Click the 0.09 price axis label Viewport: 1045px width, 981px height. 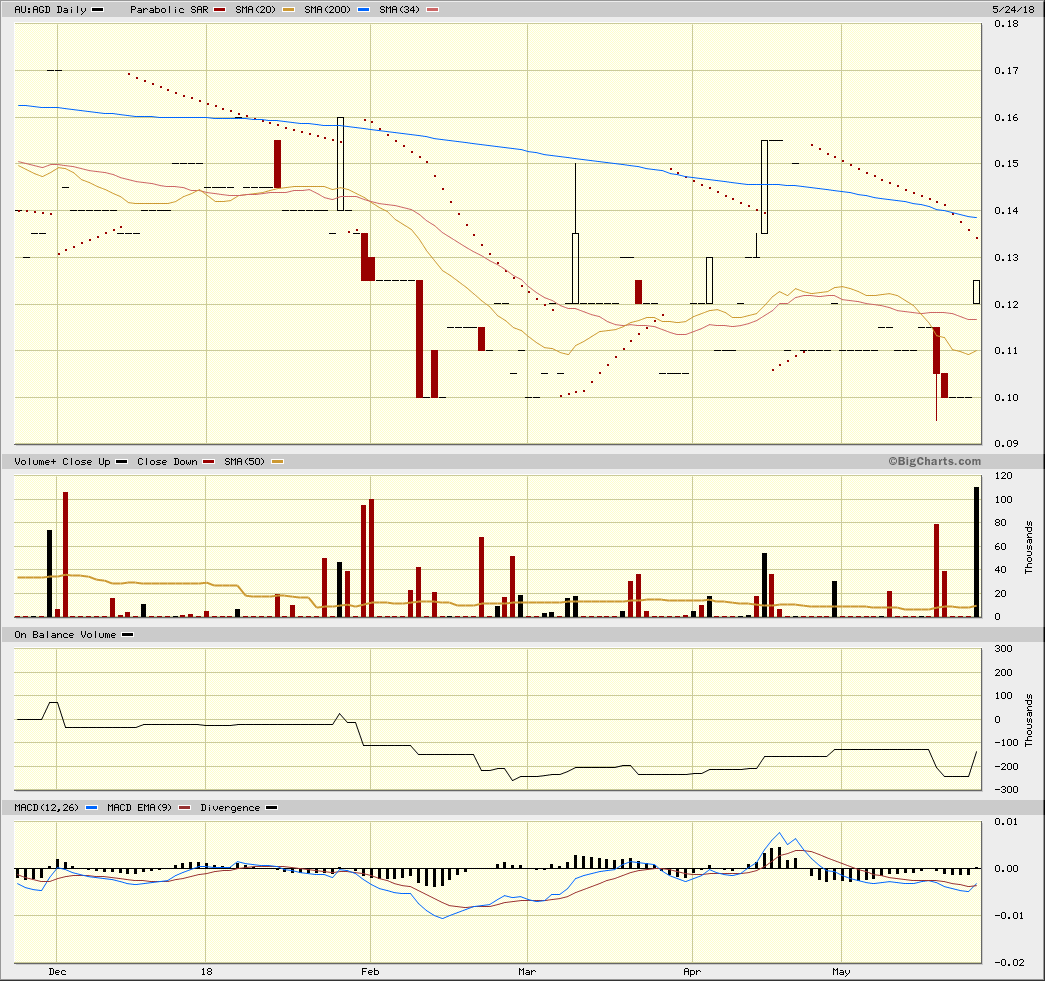[x=1006, y=443]
